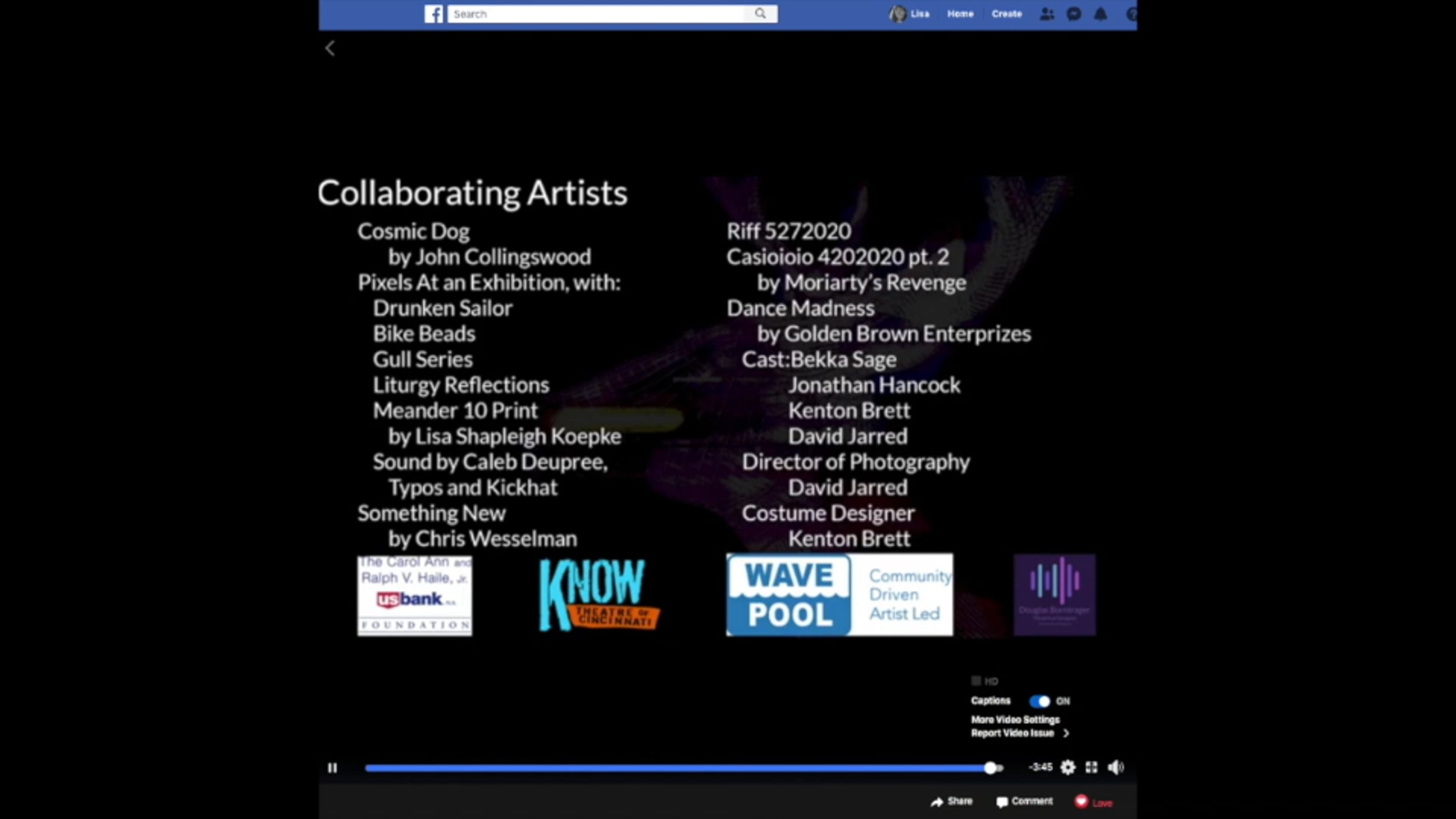The image size is (1456, 819).
Task: Go back with the left chevron
Action: (330, 49)
